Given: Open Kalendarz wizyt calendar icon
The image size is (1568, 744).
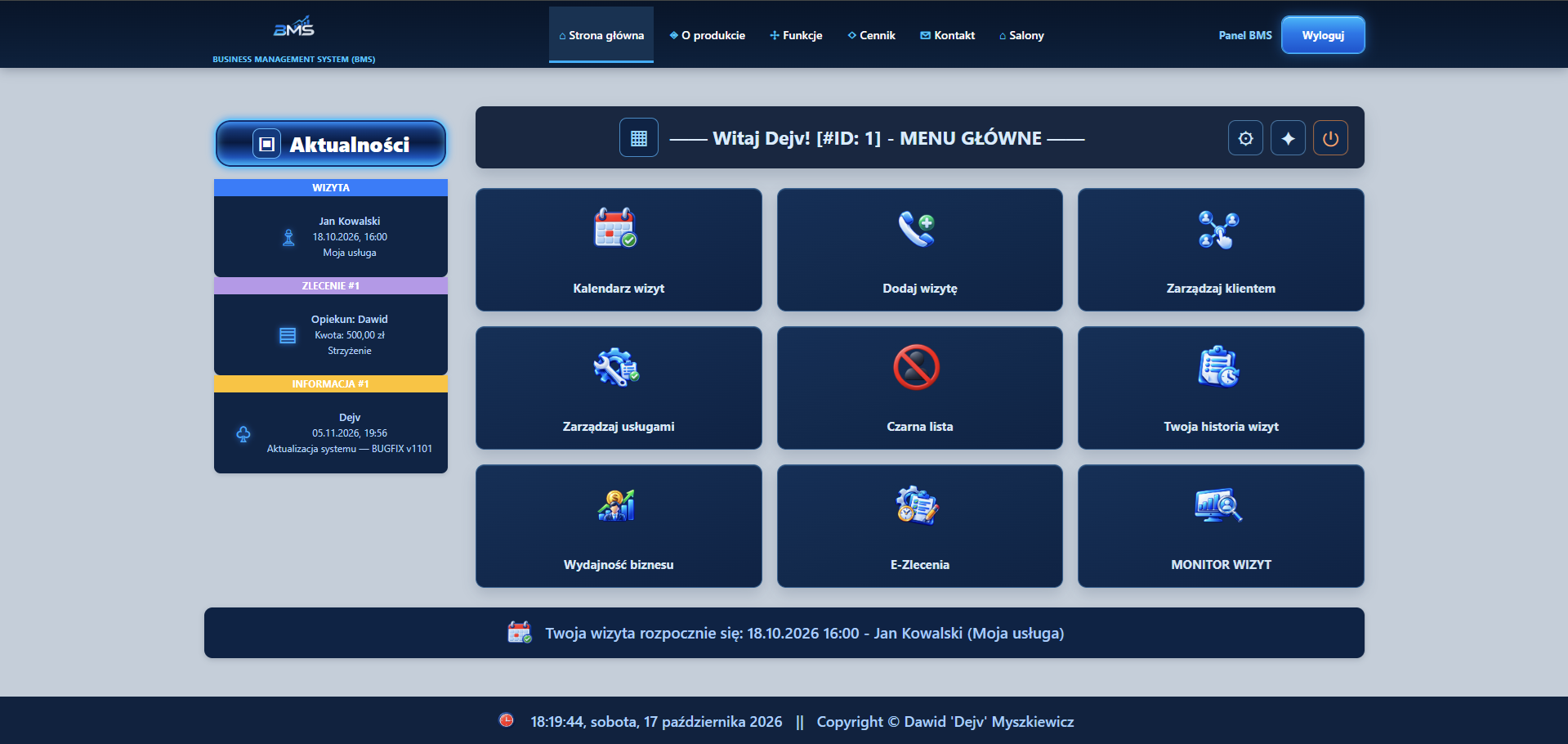Looking at the screenshot, I should tap(615, 228).
